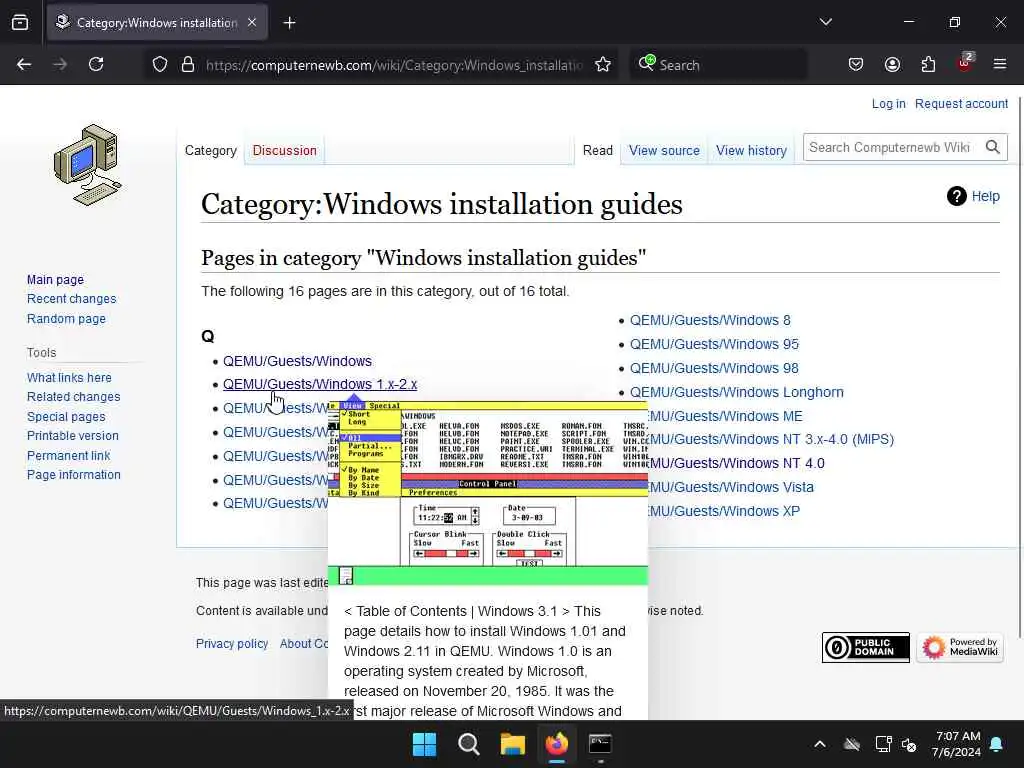Click the address bar URL
The width and height of the screenshot is (1024, 768).
[x=394, y=65]
